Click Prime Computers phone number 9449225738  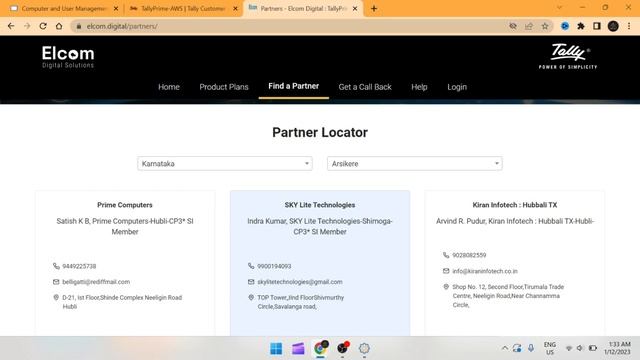coord(79,266)
